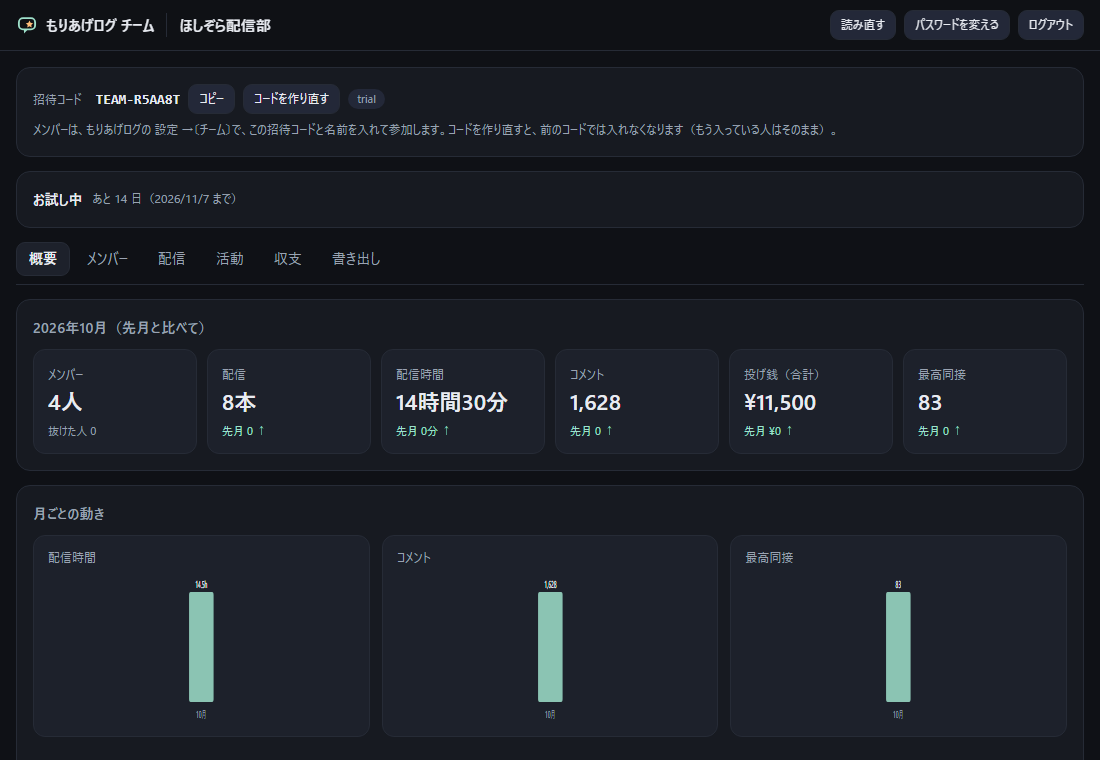Click the もりあげログ チーム title
The image size is (1100, 760).
click(100, 26)
